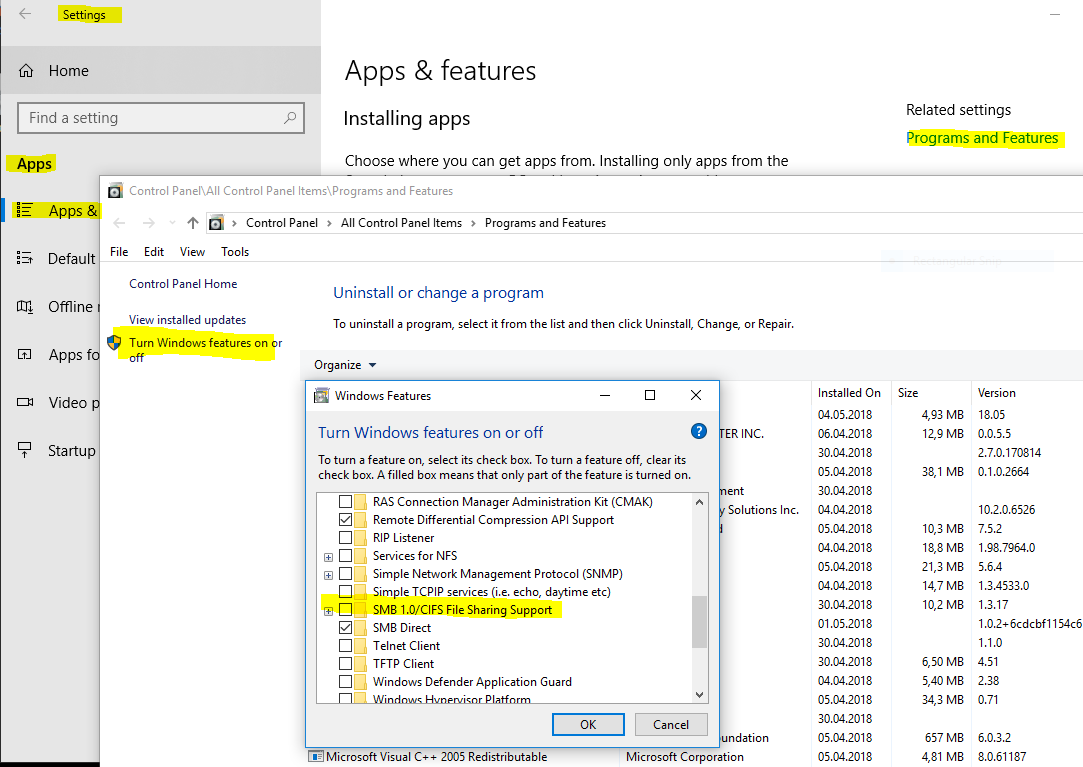Viewport: 1083px width, 767px height.
Task: Expand SMB 1.0/CIFS File Sharing node
Action: 328,611
